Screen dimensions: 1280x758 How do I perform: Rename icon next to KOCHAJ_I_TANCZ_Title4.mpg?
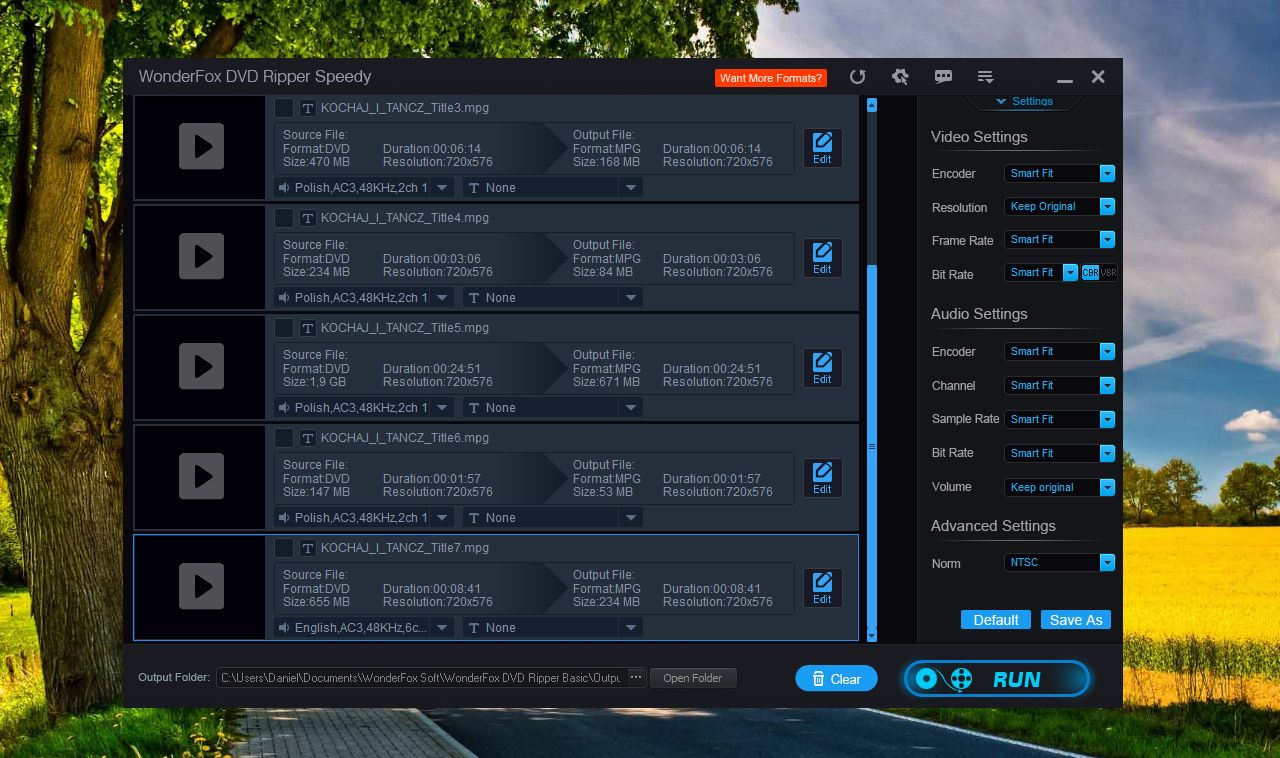coord(308,218)
